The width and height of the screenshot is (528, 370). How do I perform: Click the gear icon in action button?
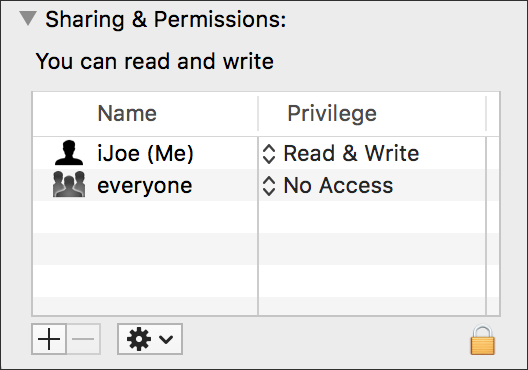[139, 339]
